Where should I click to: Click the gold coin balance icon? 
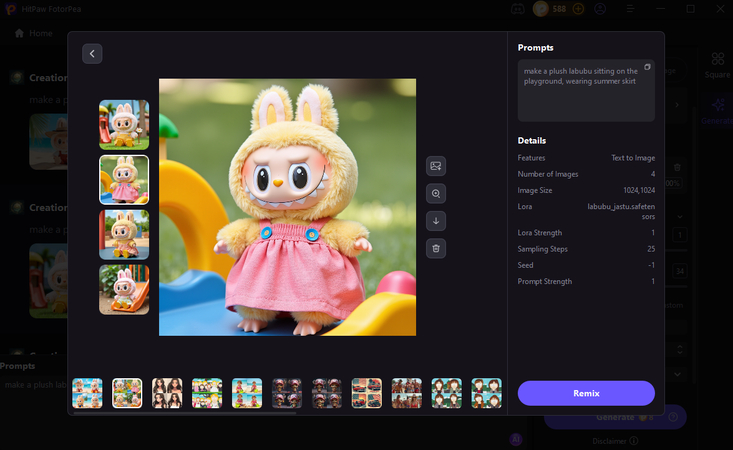click(541, 9)
